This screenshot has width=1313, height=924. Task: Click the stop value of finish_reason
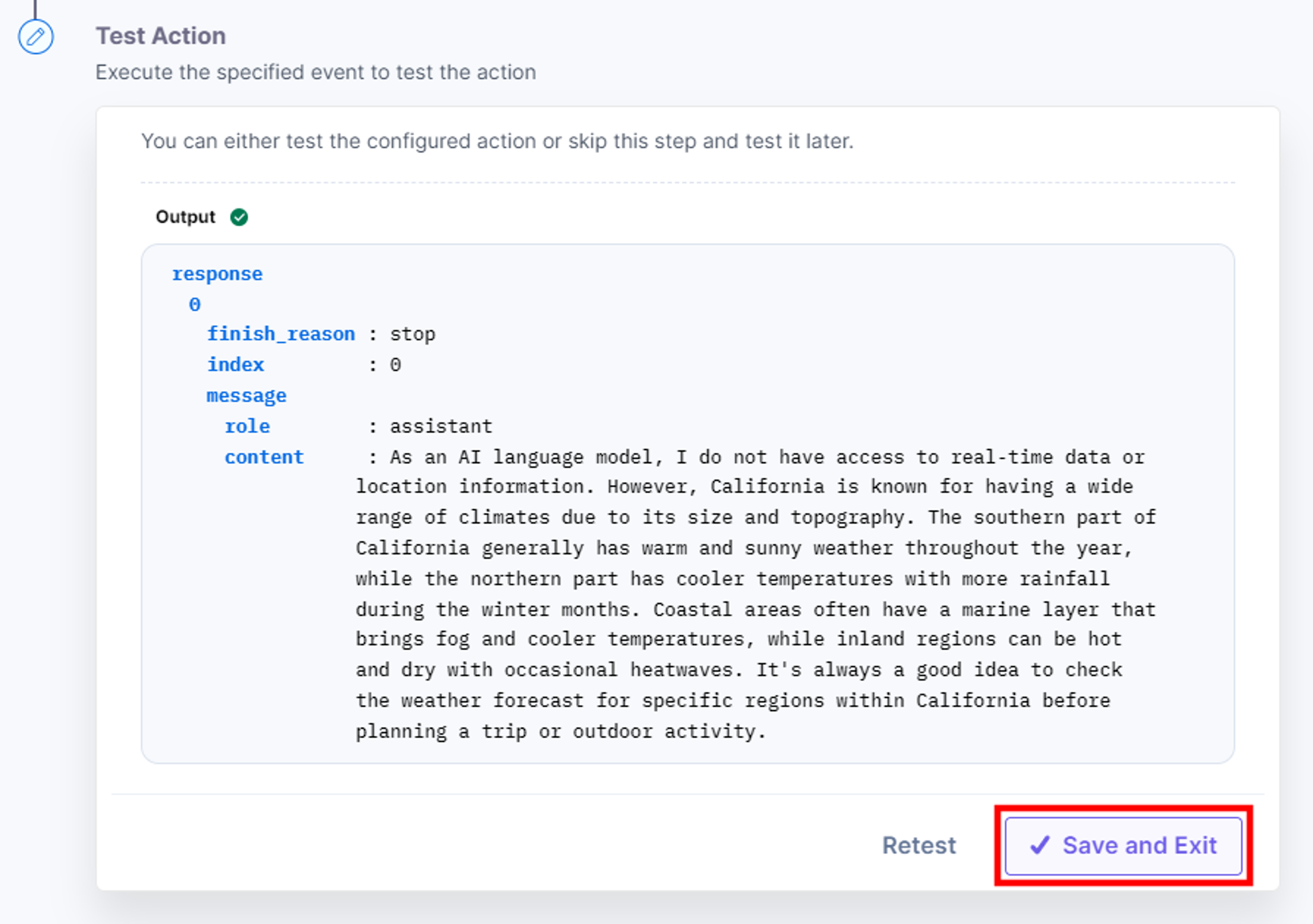[412, 334]
